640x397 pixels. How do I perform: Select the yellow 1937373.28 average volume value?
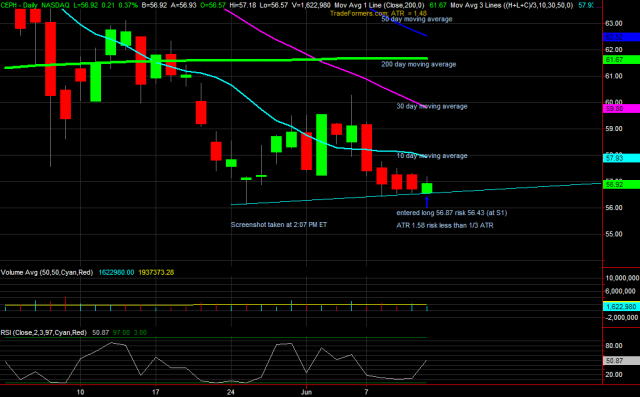[156, 273]
